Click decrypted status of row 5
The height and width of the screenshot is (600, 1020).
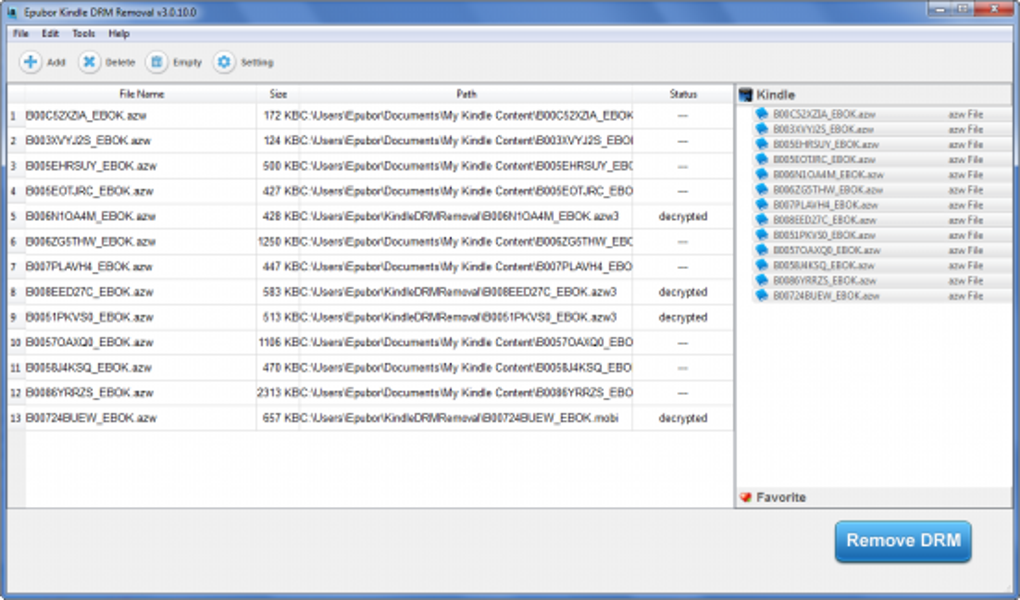682,217
